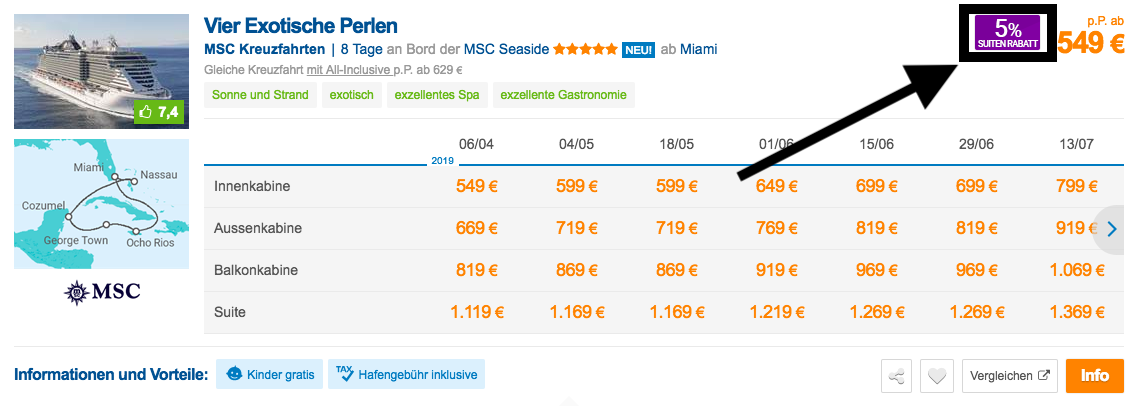Click the five-star rating icons

pyautogui.click(x=584, y=50)
